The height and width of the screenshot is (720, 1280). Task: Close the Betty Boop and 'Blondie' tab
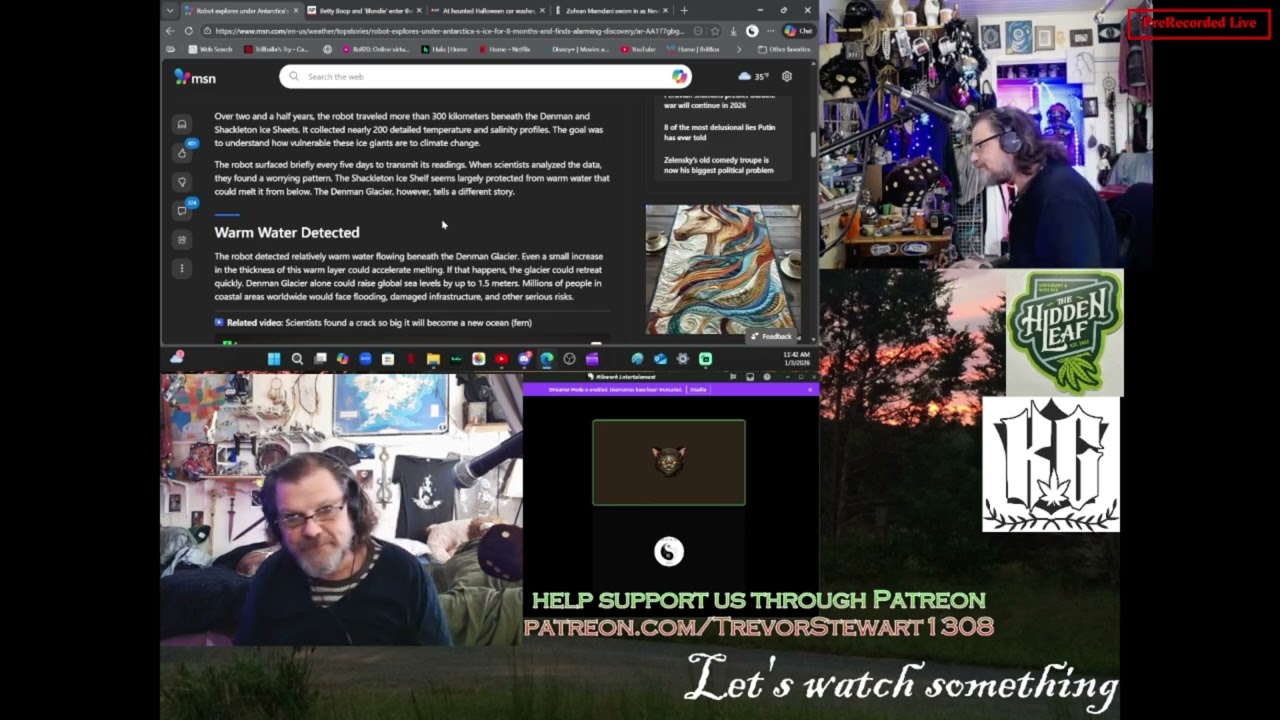point(419,10)
